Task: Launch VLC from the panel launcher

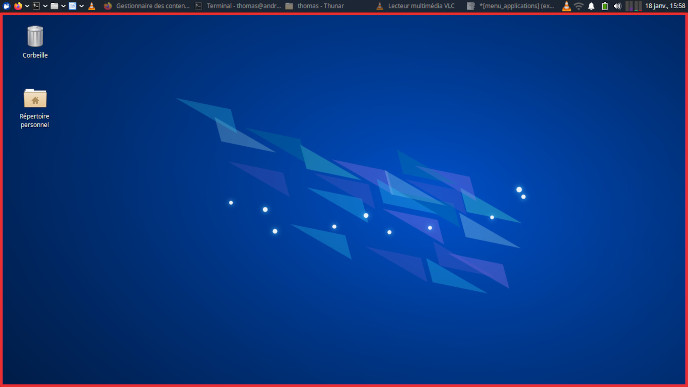Action: tap(92, 6)
